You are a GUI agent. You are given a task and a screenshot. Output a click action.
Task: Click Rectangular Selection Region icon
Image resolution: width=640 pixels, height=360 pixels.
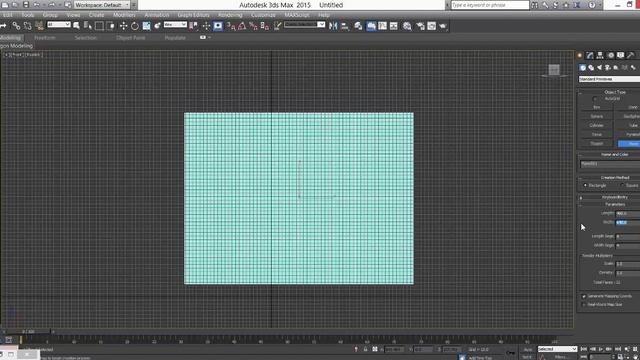point(99,26)
